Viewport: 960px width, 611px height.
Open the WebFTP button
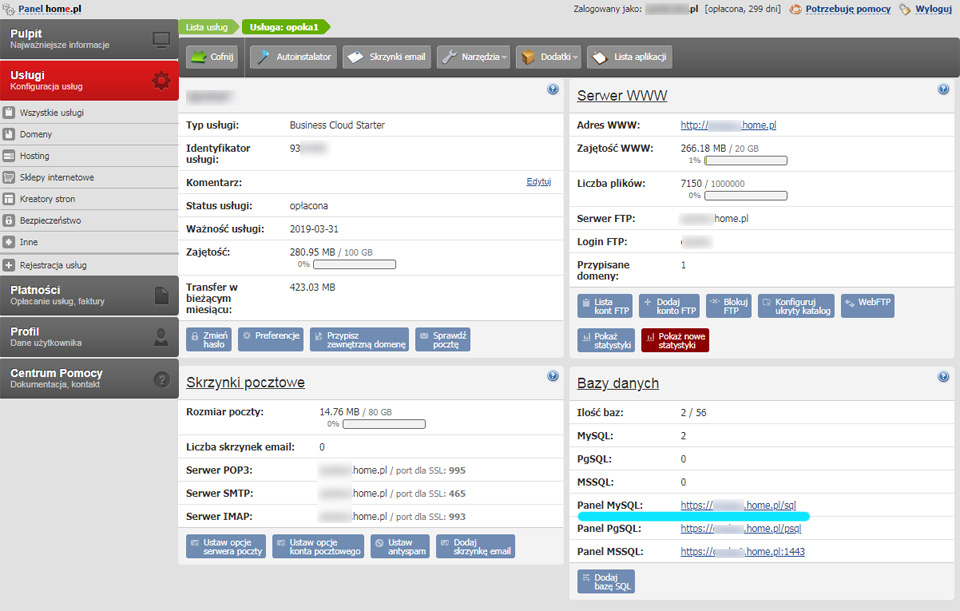[x=868, y=306]
